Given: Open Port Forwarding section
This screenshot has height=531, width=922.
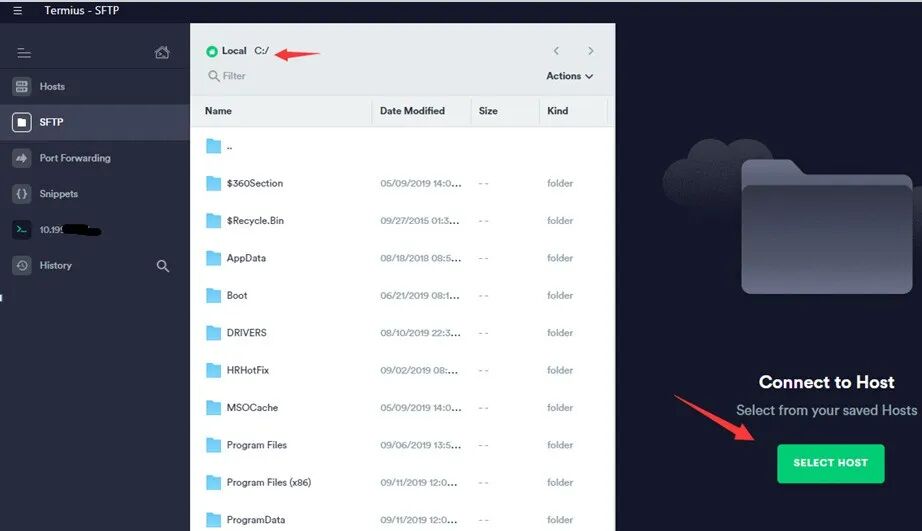Looking at the screenshot, I should pyautogui.click(x=95, y=158).
